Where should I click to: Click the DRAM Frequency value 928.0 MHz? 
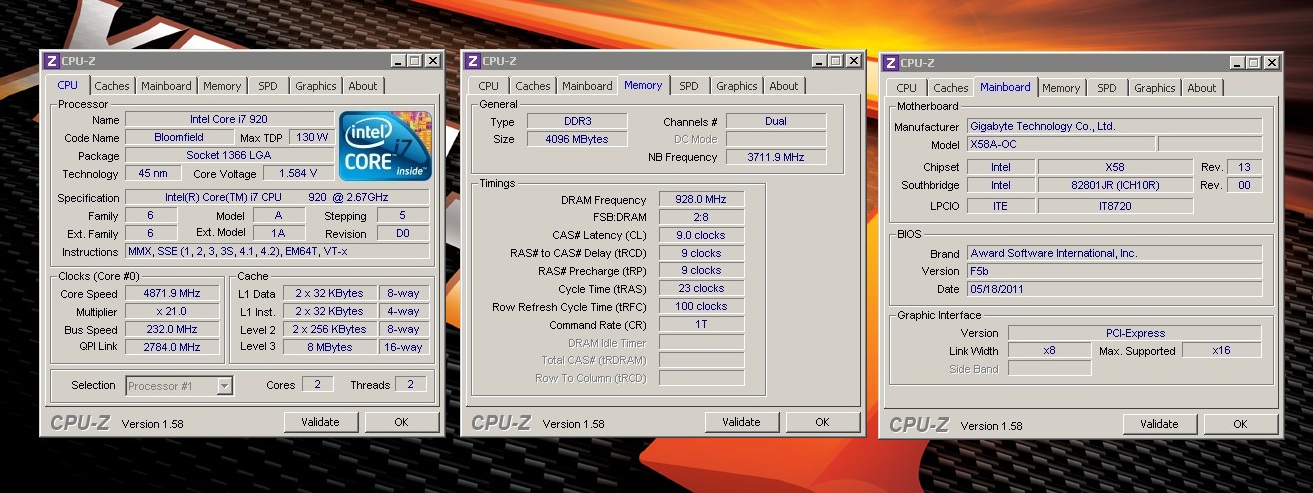tap(701, 199)
